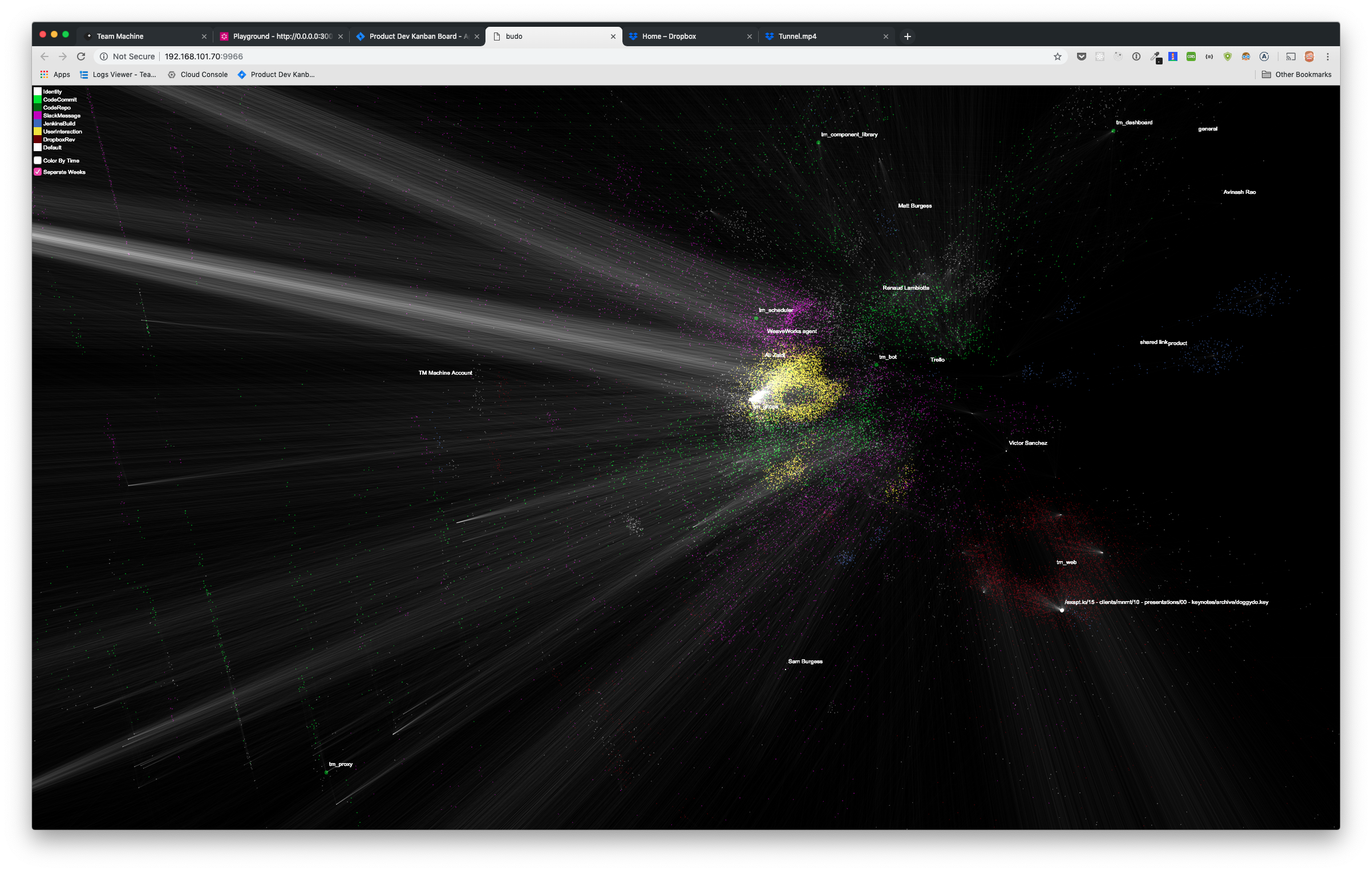
Task: Click the white Identity color swatch
Action: (38, 91)
